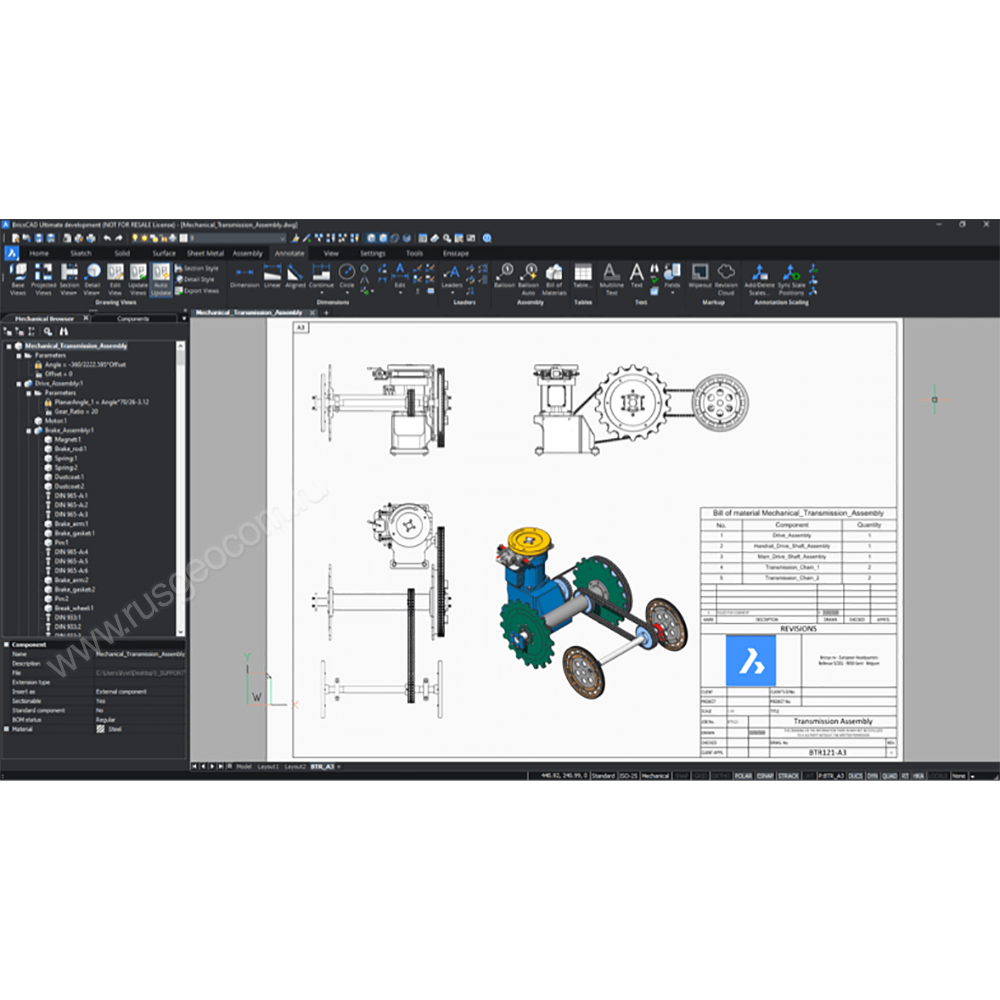Select the Dimension tool in the ribbon
Screen dimensions: 1000x1000
coord(245,274)
